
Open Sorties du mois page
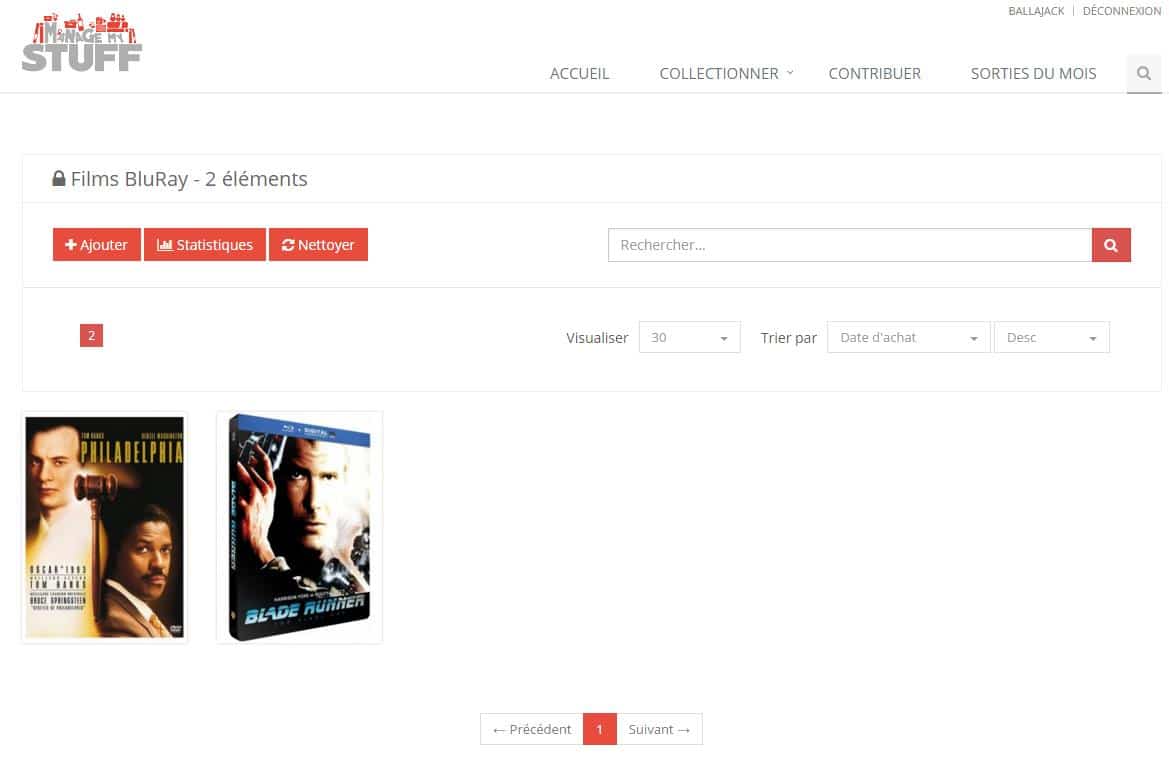point(1033,74)
